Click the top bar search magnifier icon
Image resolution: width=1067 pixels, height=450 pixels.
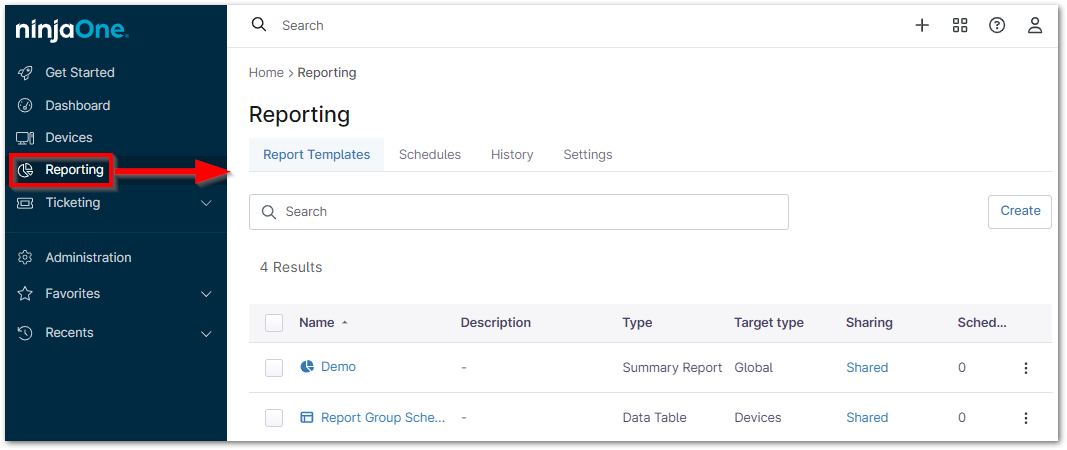pos(259,25)
